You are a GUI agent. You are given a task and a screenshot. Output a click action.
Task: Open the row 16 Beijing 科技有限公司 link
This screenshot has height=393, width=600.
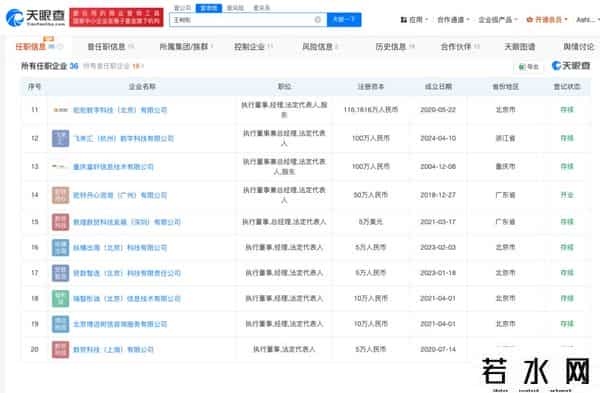coord(120,248)
